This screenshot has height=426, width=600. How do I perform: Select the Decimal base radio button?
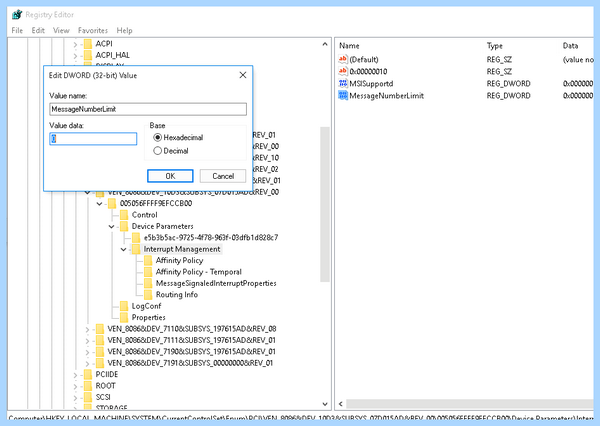point(157,151)
